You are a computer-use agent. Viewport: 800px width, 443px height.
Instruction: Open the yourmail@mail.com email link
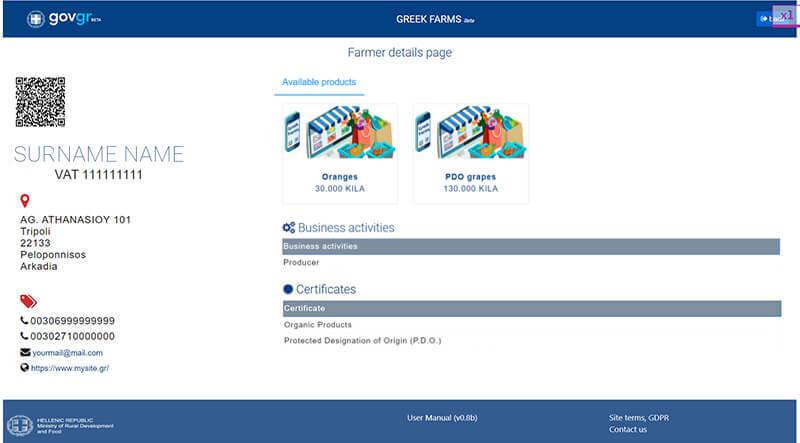click(x=68, y=353)
